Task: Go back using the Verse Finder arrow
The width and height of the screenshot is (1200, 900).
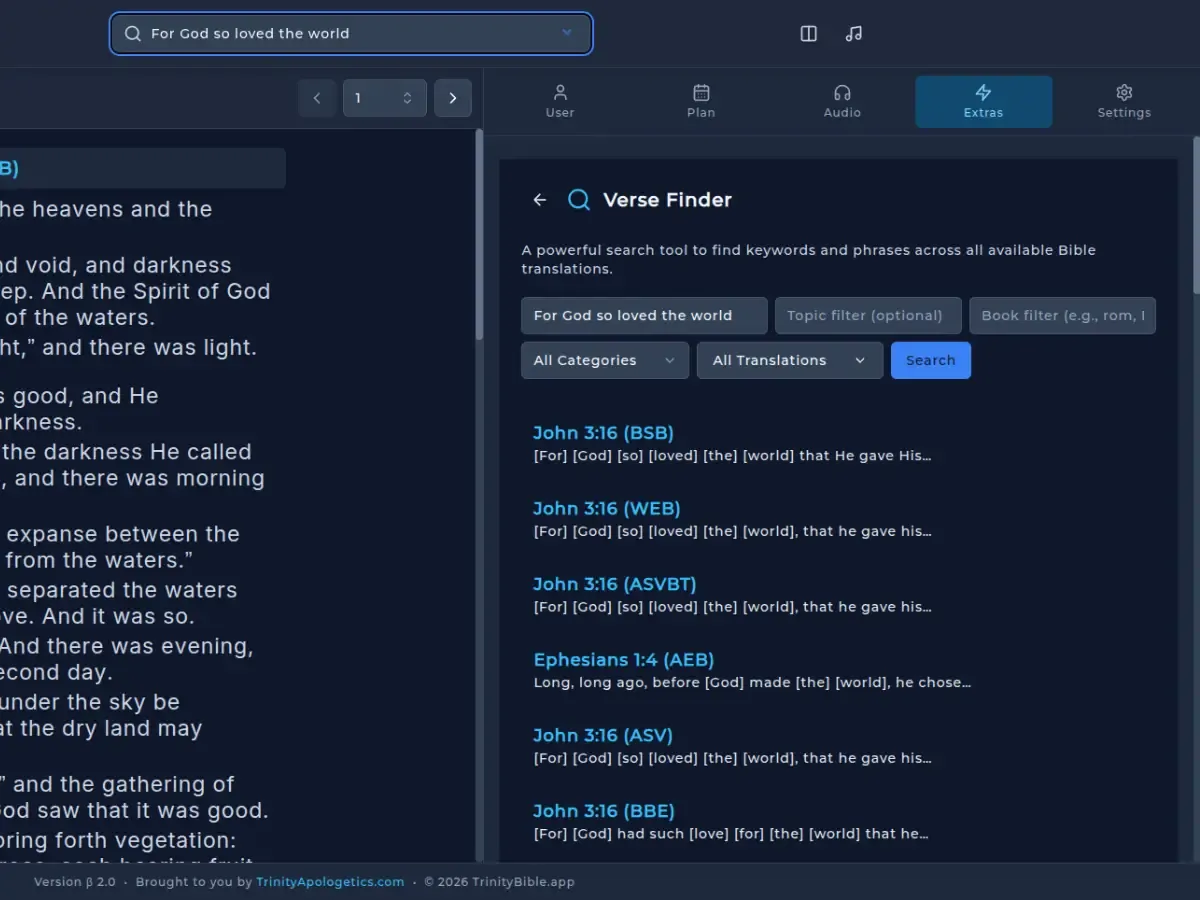Action: tap(540, 200)
